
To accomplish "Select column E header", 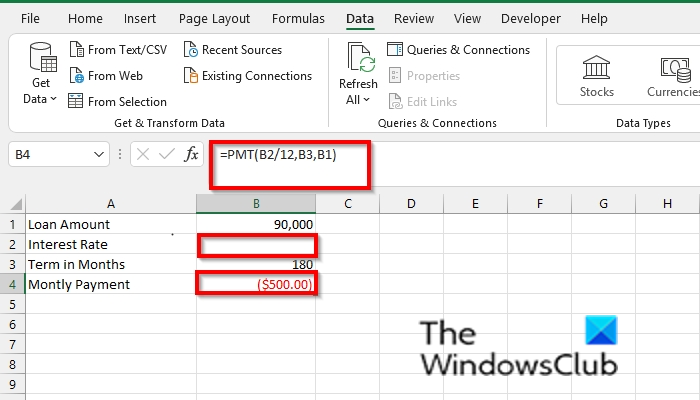I will coord(475,204).
